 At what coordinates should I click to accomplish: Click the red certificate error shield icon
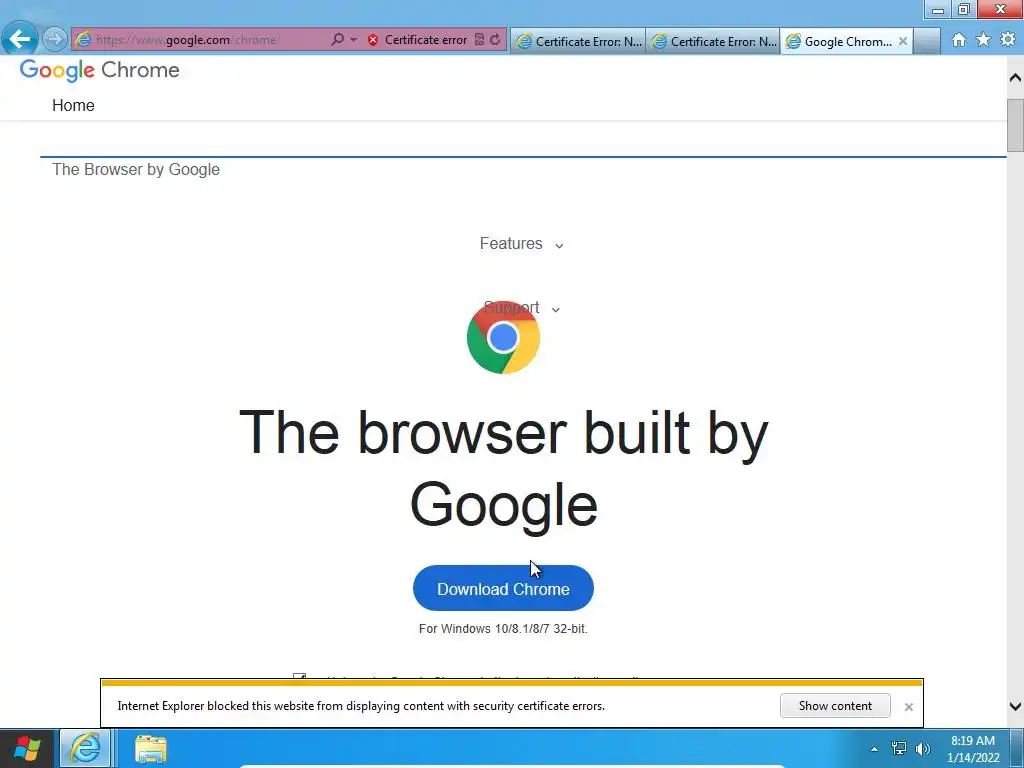point(373,40)
